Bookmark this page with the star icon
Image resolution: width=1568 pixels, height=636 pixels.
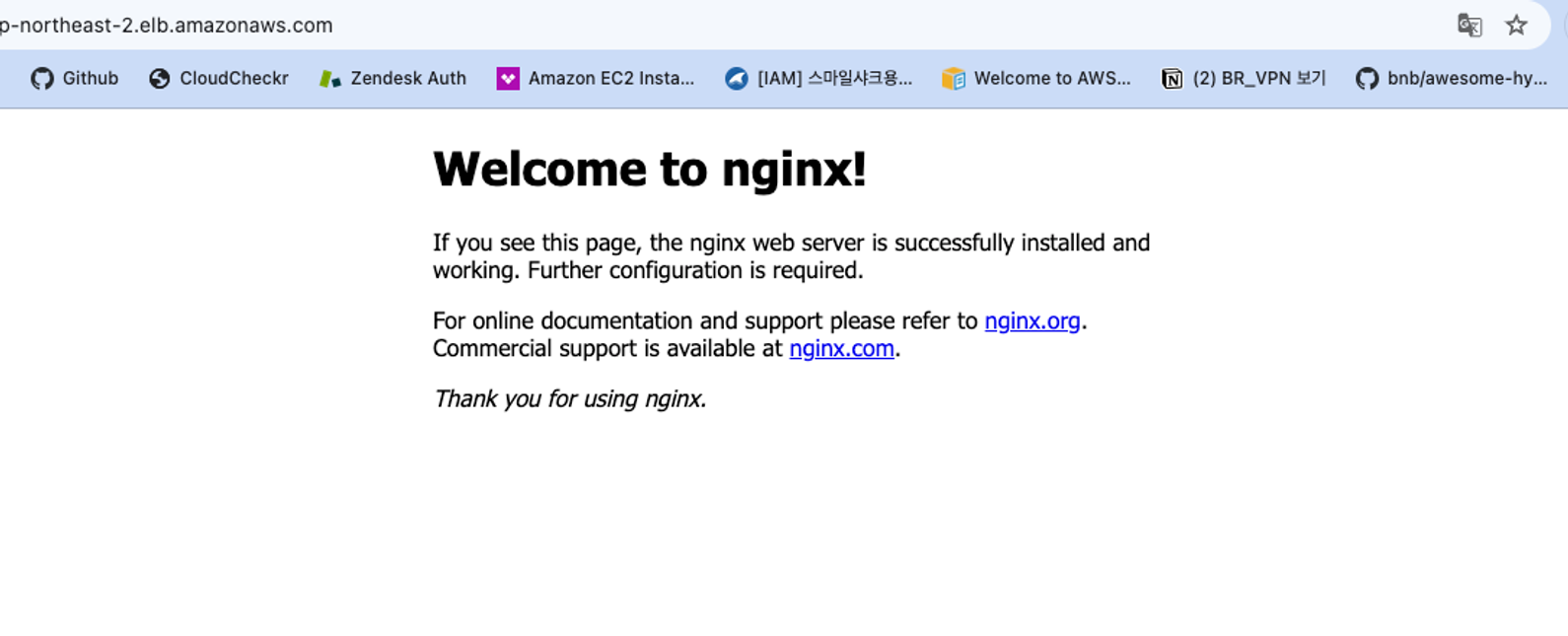coord(1517,26)
